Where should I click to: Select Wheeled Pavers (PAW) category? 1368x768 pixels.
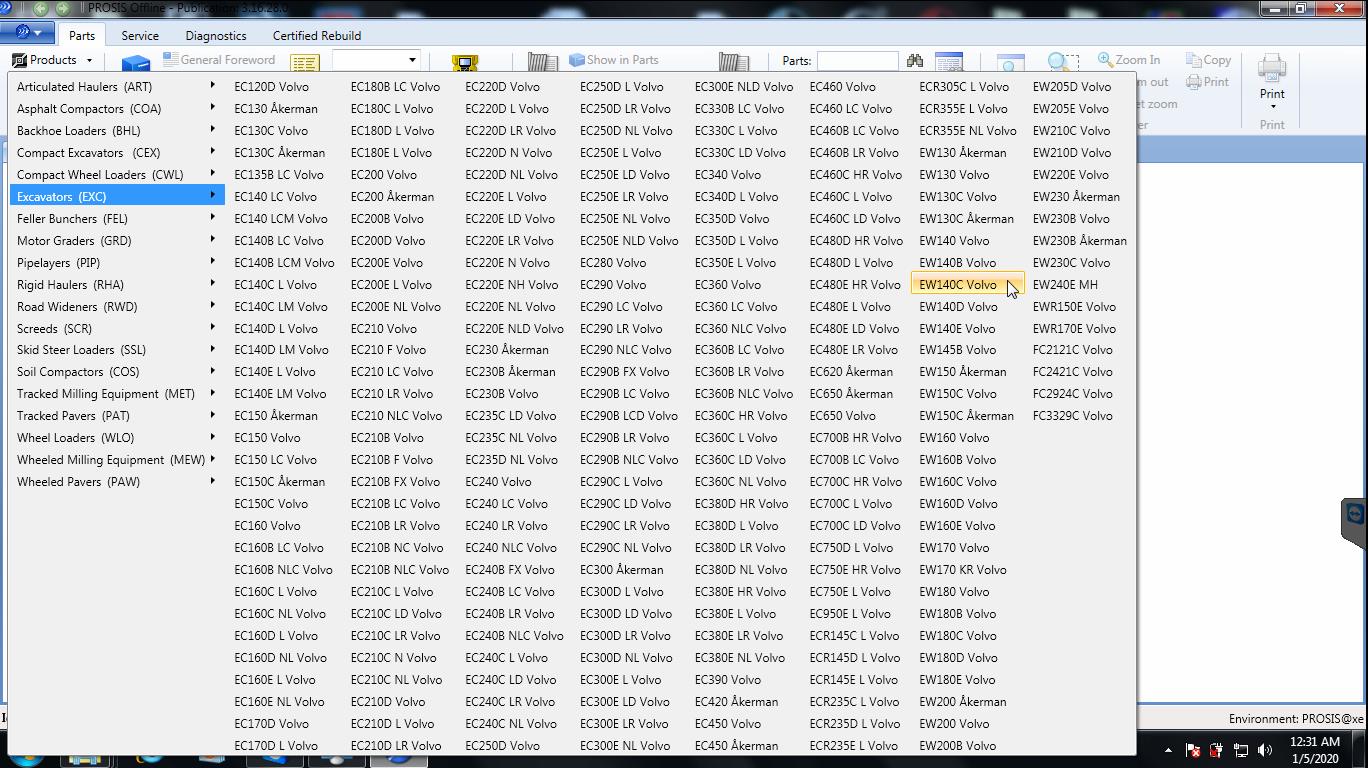(x=117, y=482)
